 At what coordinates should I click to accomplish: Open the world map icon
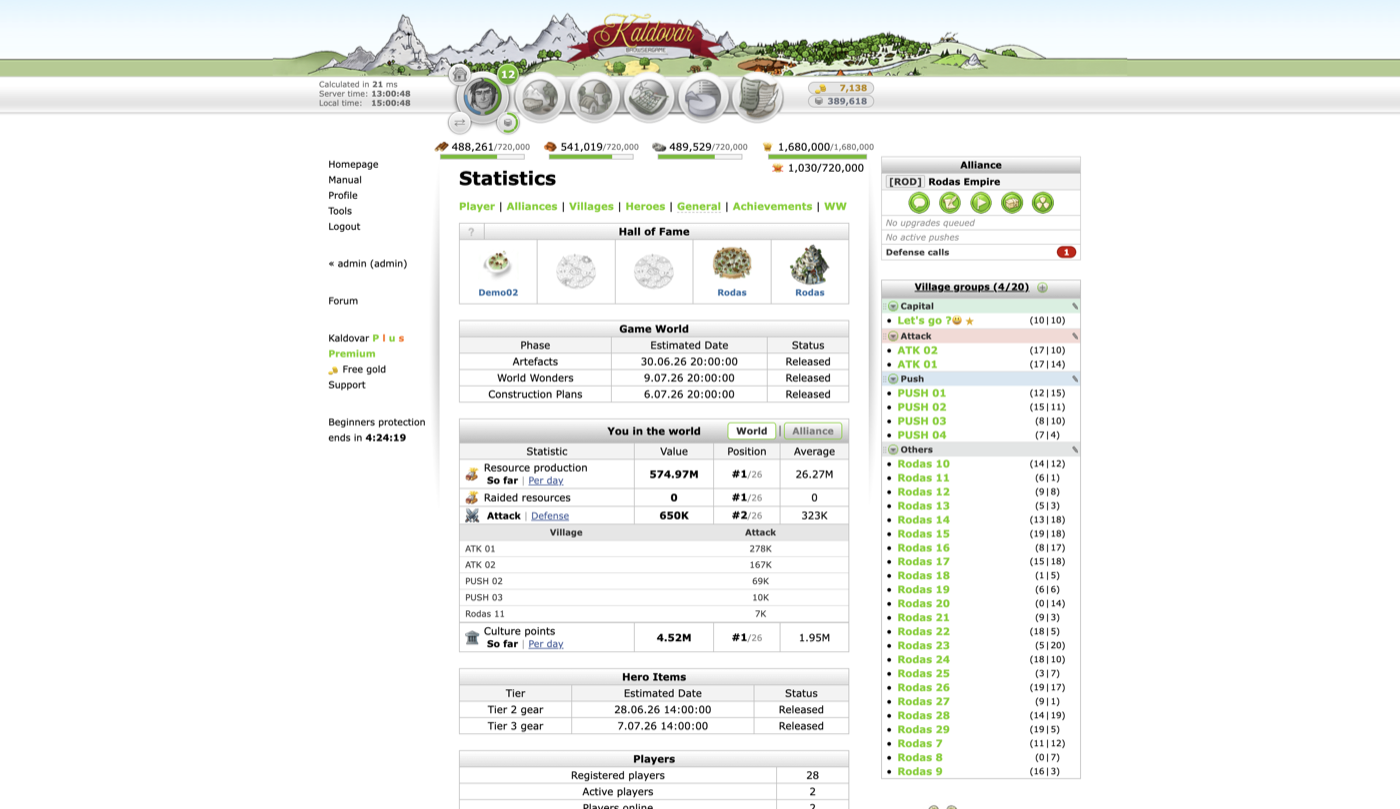649,97
